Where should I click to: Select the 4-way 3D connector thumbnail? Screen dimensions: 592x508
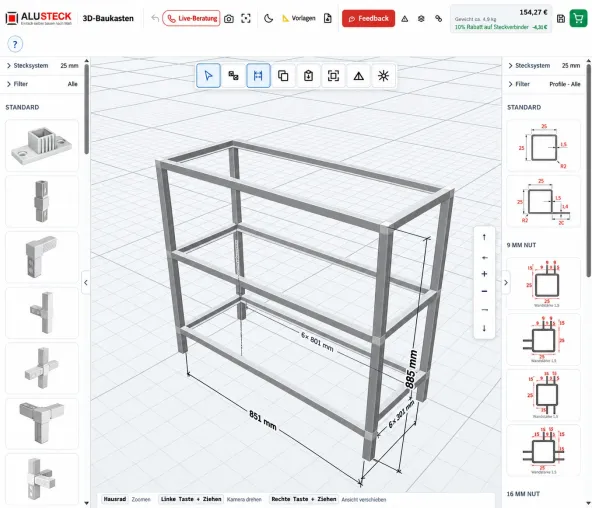(x=42, y=479)
